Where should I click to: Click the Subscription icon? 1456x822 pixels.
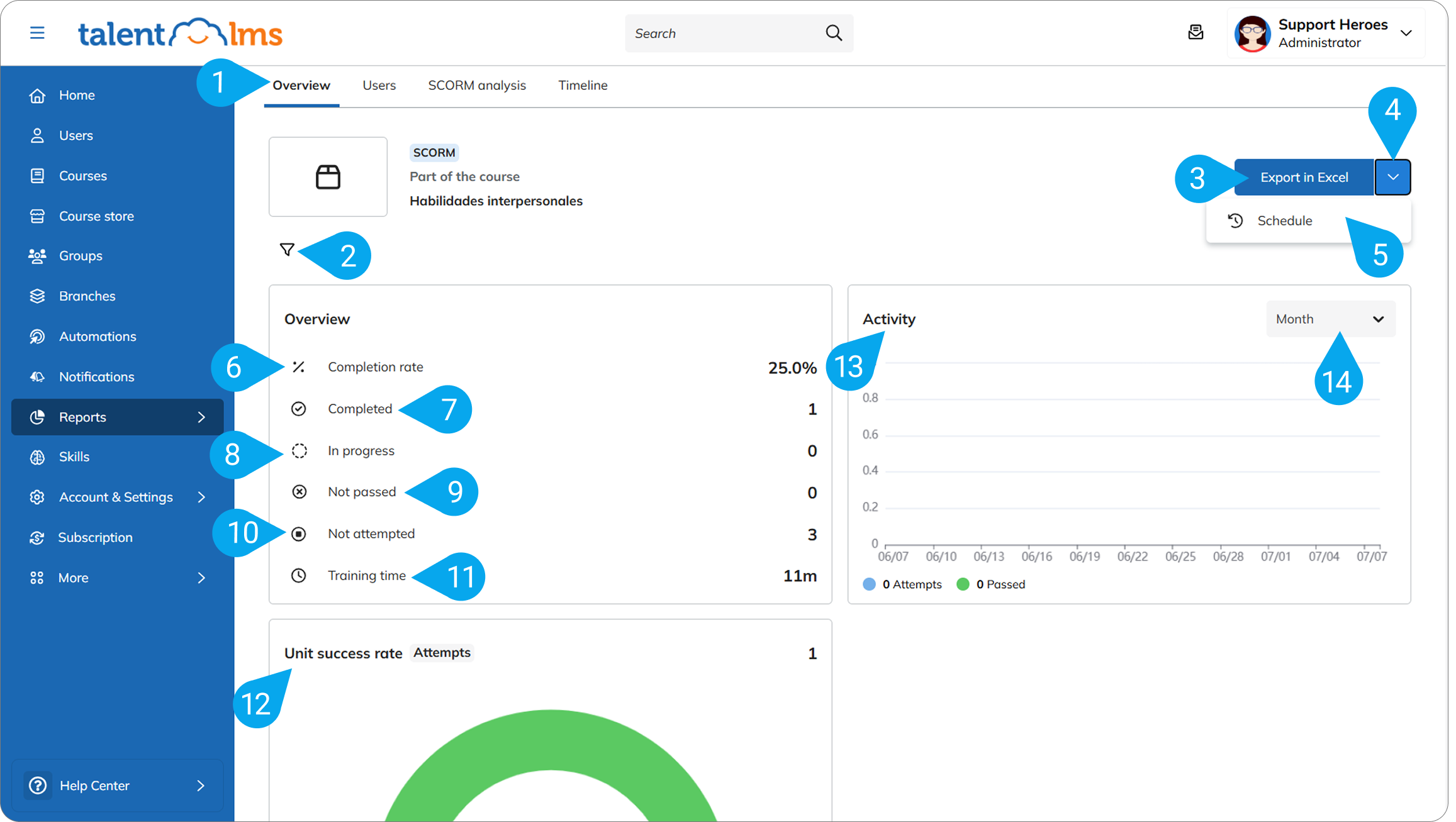pyautogui.click(x=37, y=538)
